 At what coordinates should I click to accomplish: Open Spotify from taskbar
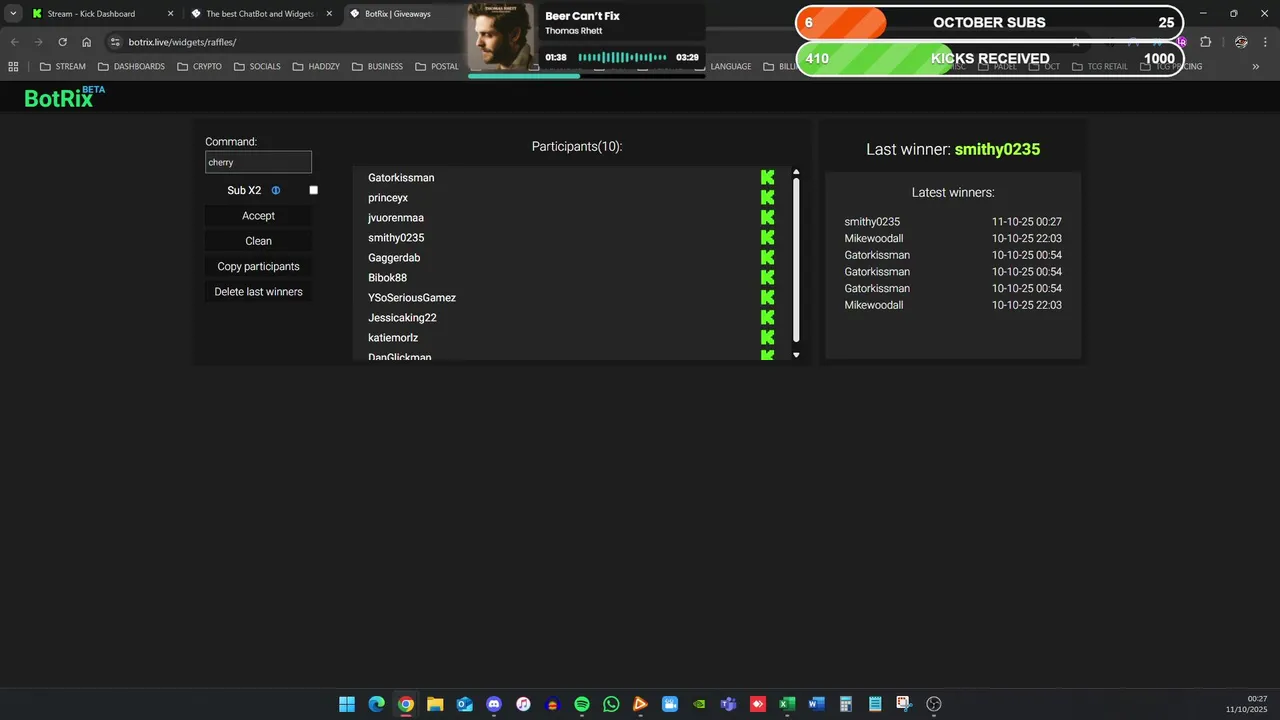(x=582, y=704)
